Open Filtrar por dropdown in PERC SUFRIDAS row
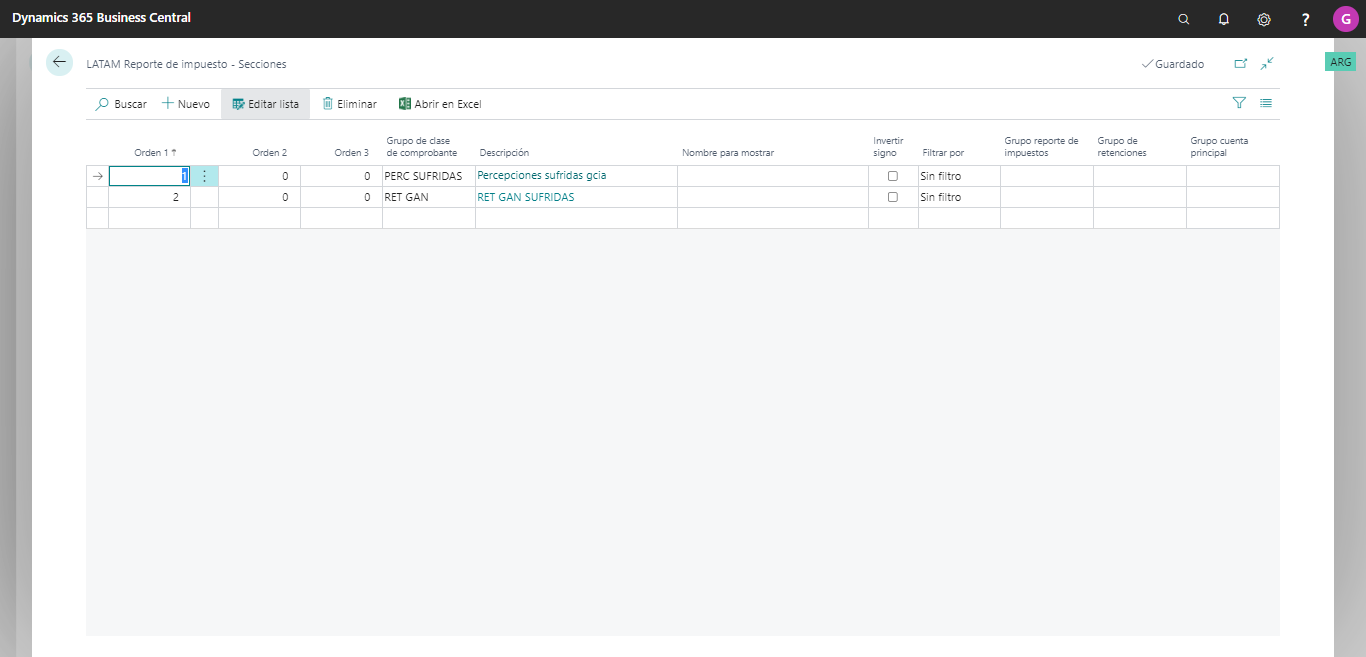 pos(959,176)
